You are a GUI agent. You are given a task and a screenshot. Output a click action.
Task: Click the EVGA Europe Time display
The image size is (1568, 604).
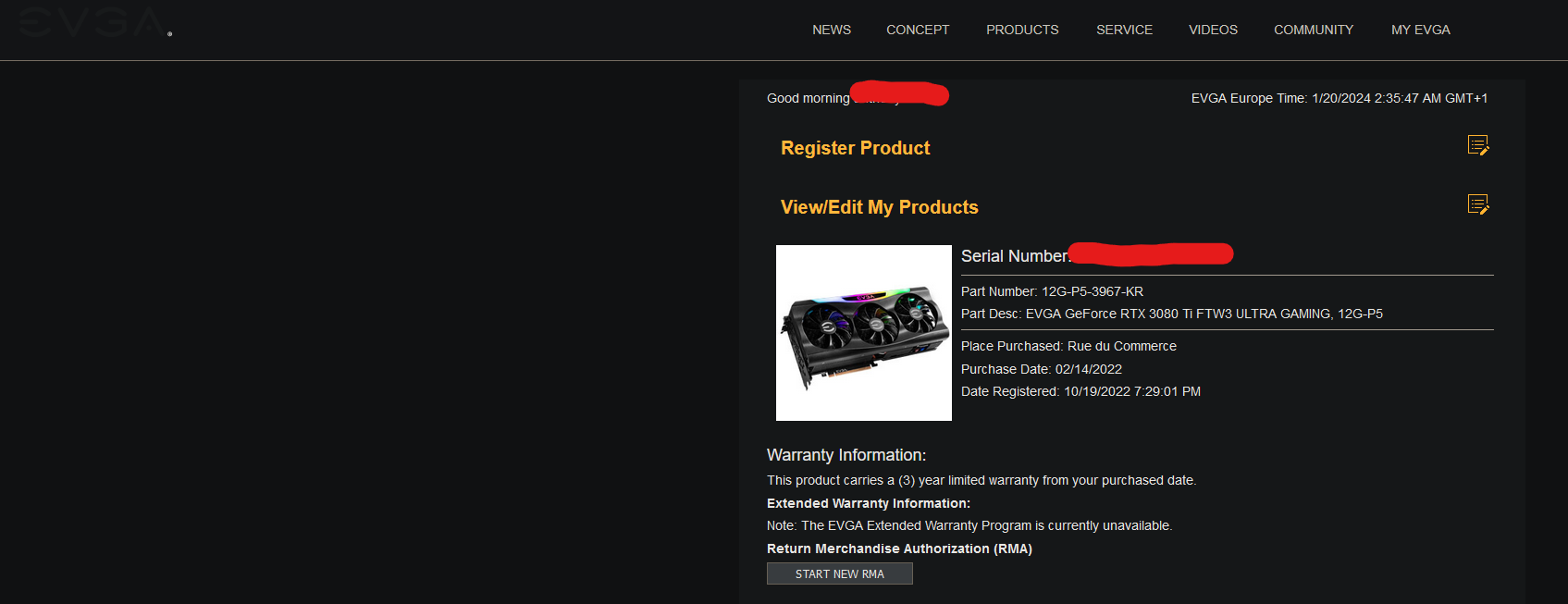[x=1340, y=98]
